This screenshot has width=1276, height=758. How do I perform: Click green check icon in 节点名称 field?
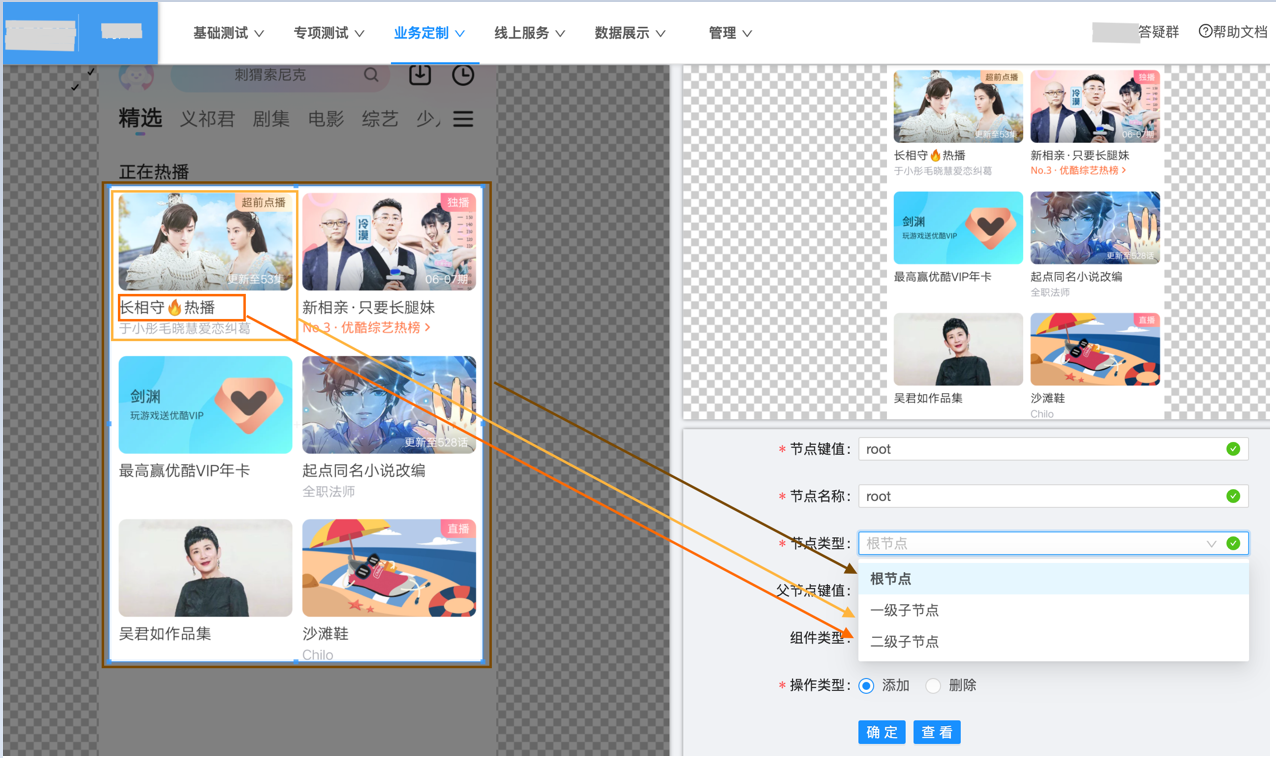[x=1233, y=496]
